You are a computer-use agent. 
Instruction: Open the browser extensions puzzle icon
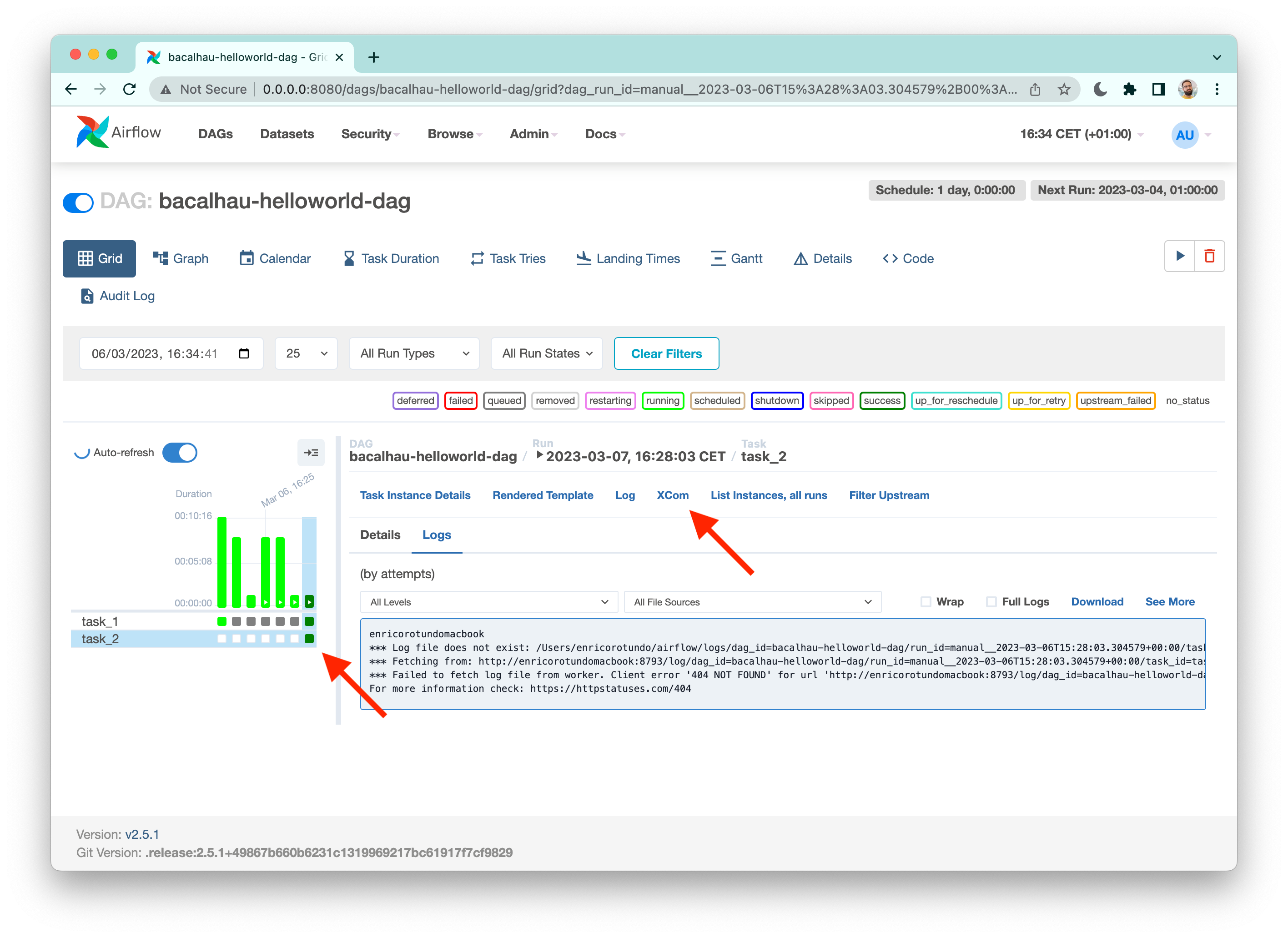(1129, 89)
